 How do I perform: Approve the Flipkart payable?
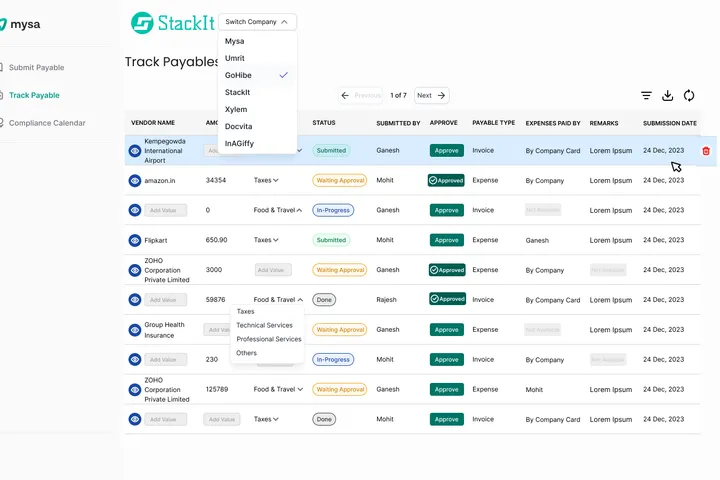point(446,240)
